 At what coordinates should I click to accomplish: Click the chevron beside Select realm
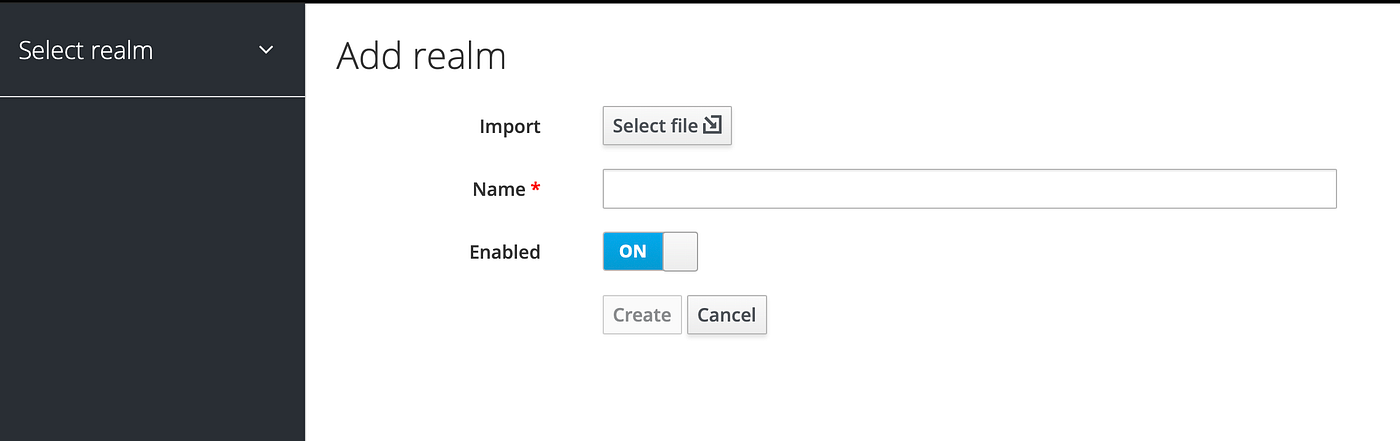[266, 50]
